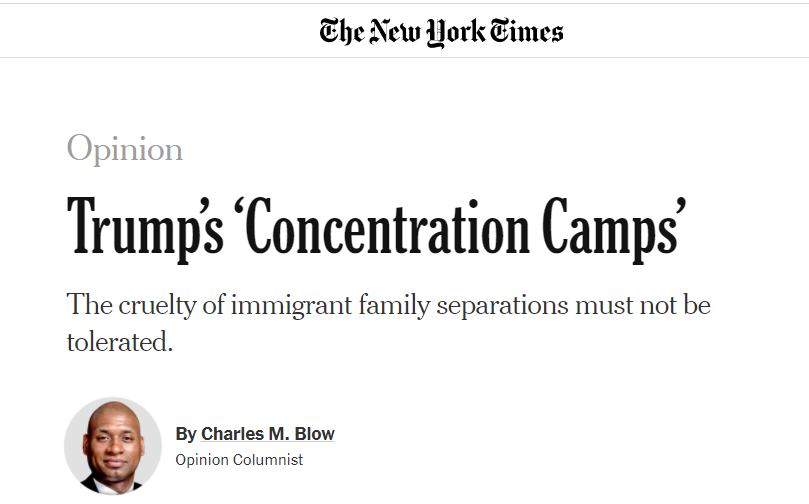Click The New York Times logo
The image size is (809, 504).
[x=441, y=32]
